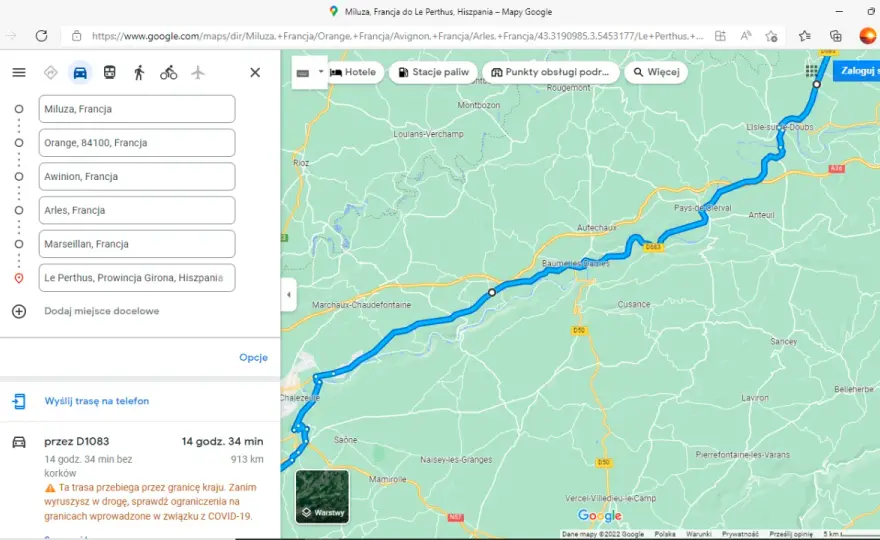
Task: Click the Pays-de-Clerval map label
Action: (x=703, y=208)
